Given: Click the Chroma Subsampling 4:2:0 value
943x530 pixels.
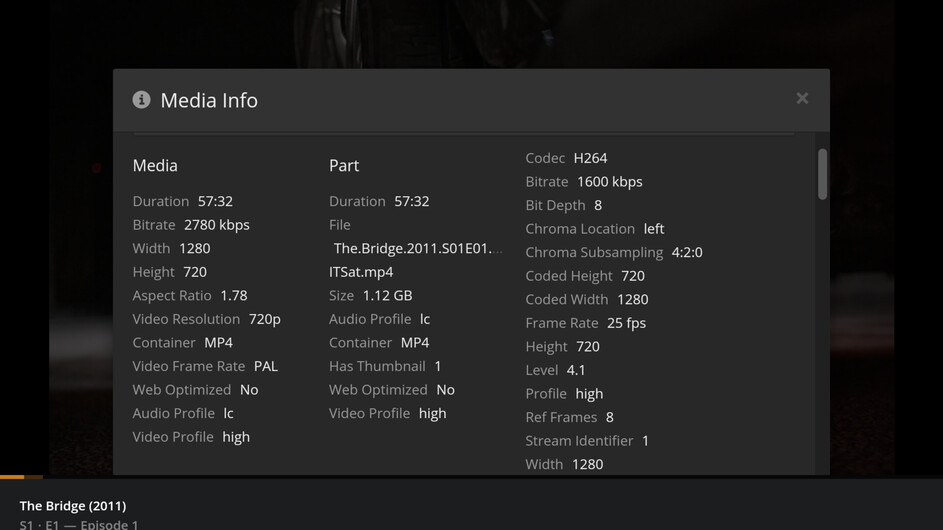Looking at the screenshot, I should pos(687,253).
